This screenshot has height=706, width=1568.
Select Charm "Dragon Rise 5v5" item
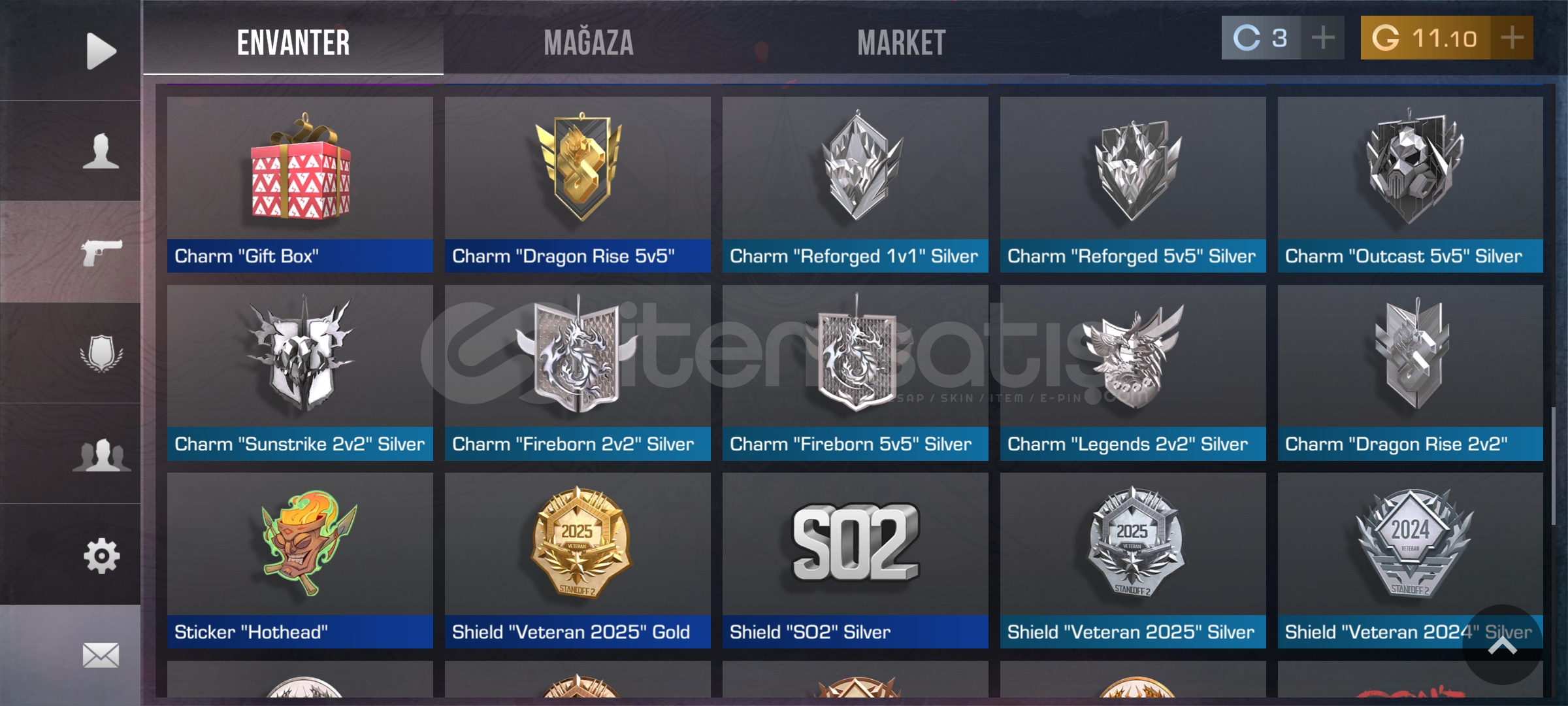click(578, 185)
